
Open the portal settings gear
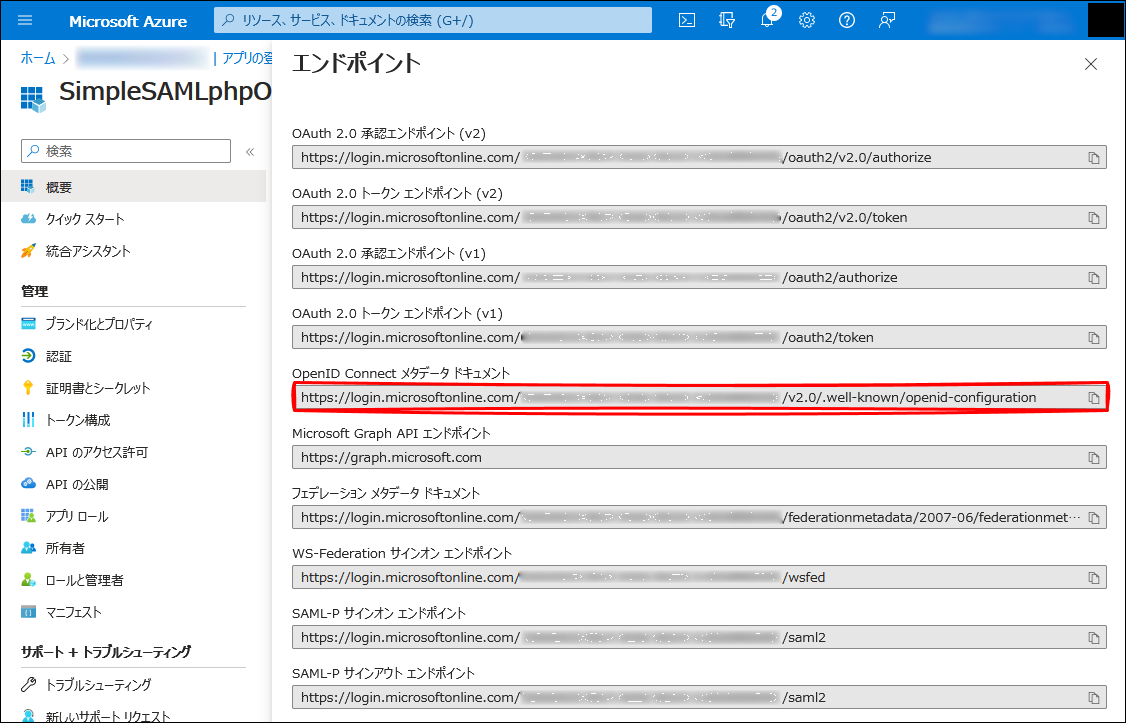pyautogui.click(x=807, y=21)
